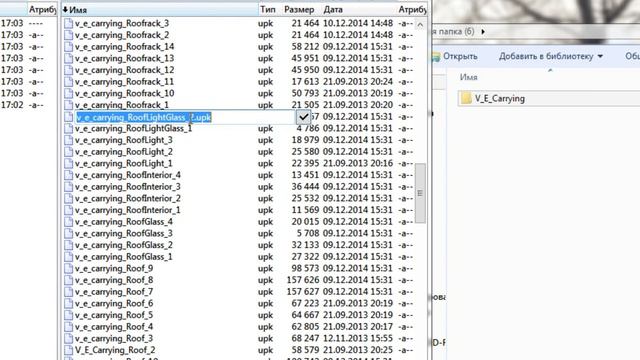Sort Explorer list by Имя column
Image resolution: width=640 pixels, height=360 pixels.
(469, 77)
